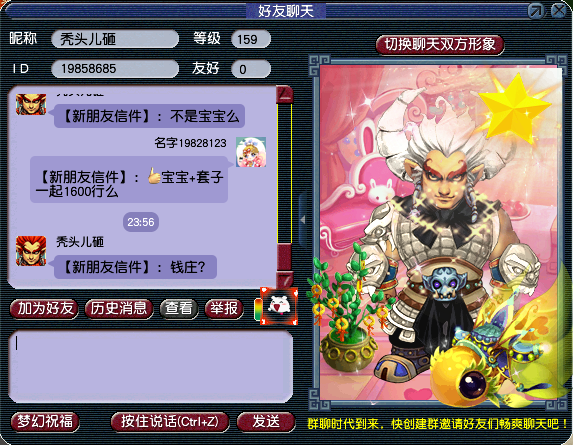This screenshot has height=445, width=573.
Task: Click 举报 to report player
Action: pyautogui.click(x=224, y=309)
